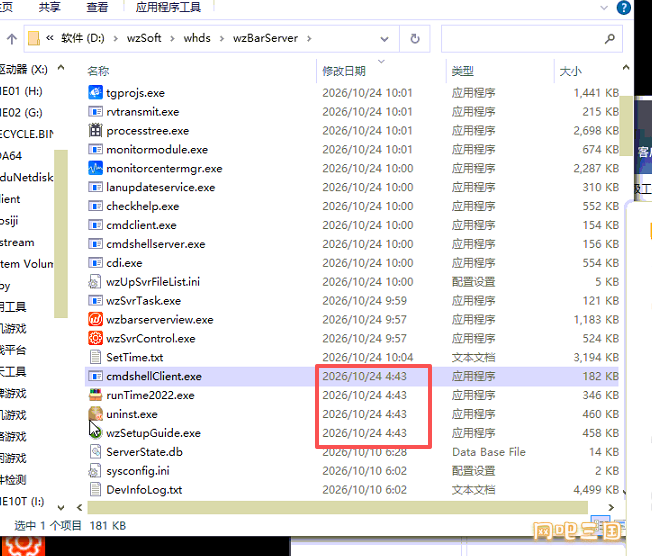652x556 pixels.
Task: Sort files by 修改日期 column
Action: pyautogui.click(x=344, y=71)
